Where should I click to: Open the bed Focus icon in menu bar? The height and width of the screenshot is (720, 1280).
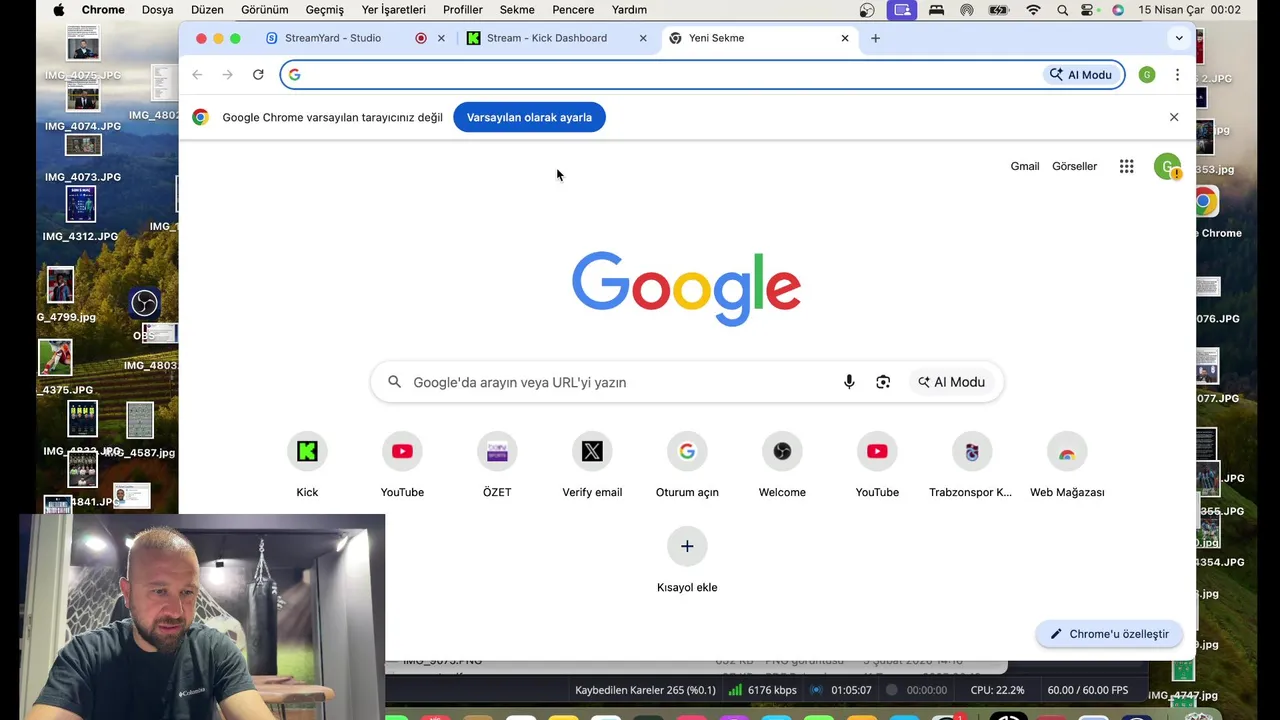(x=936, y=10)
